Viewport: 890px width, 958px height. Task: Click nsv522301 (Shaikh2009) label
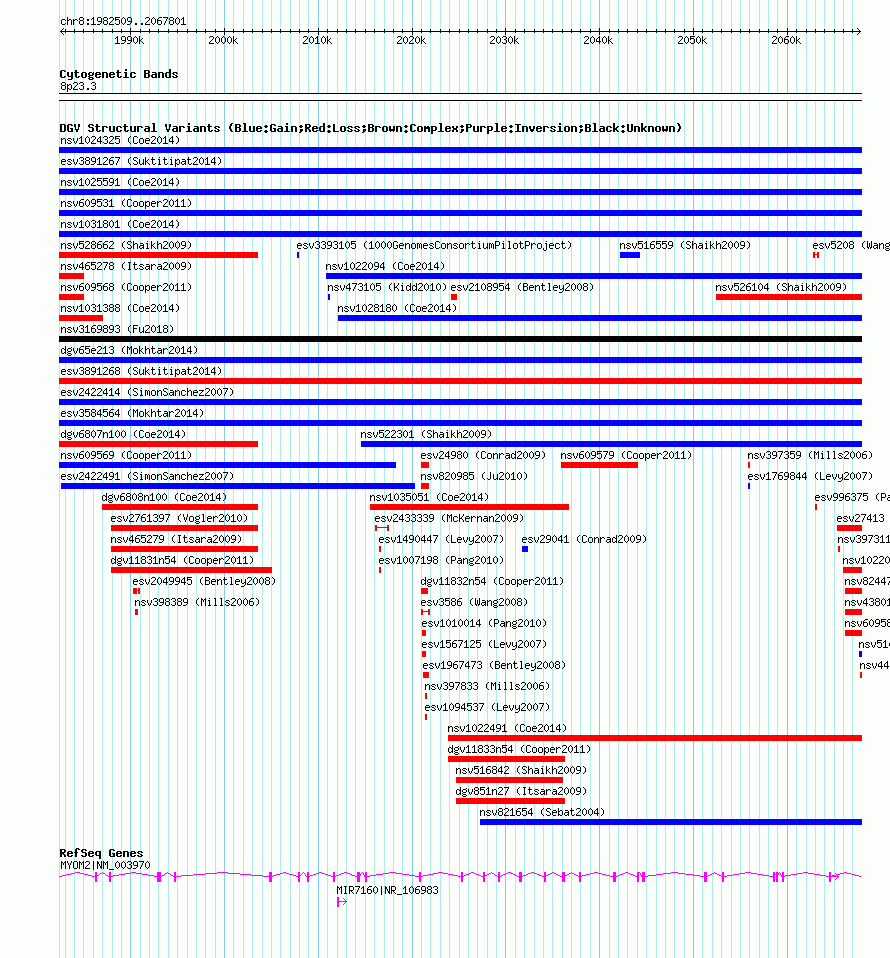pyautogui.click(x=426, y=434)
